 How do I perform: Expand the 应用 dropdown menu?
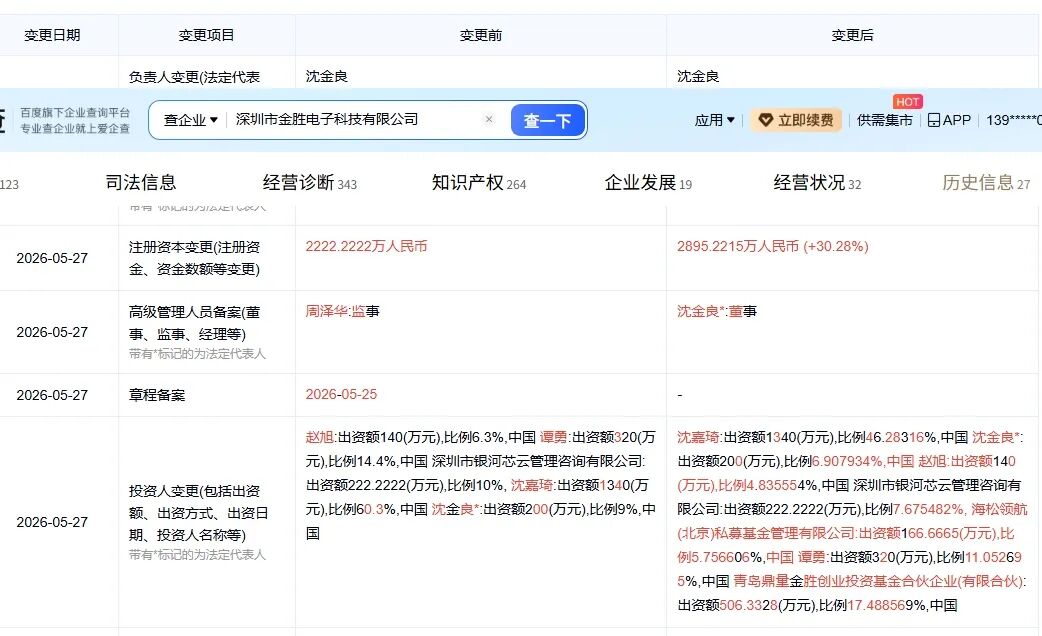714,120
